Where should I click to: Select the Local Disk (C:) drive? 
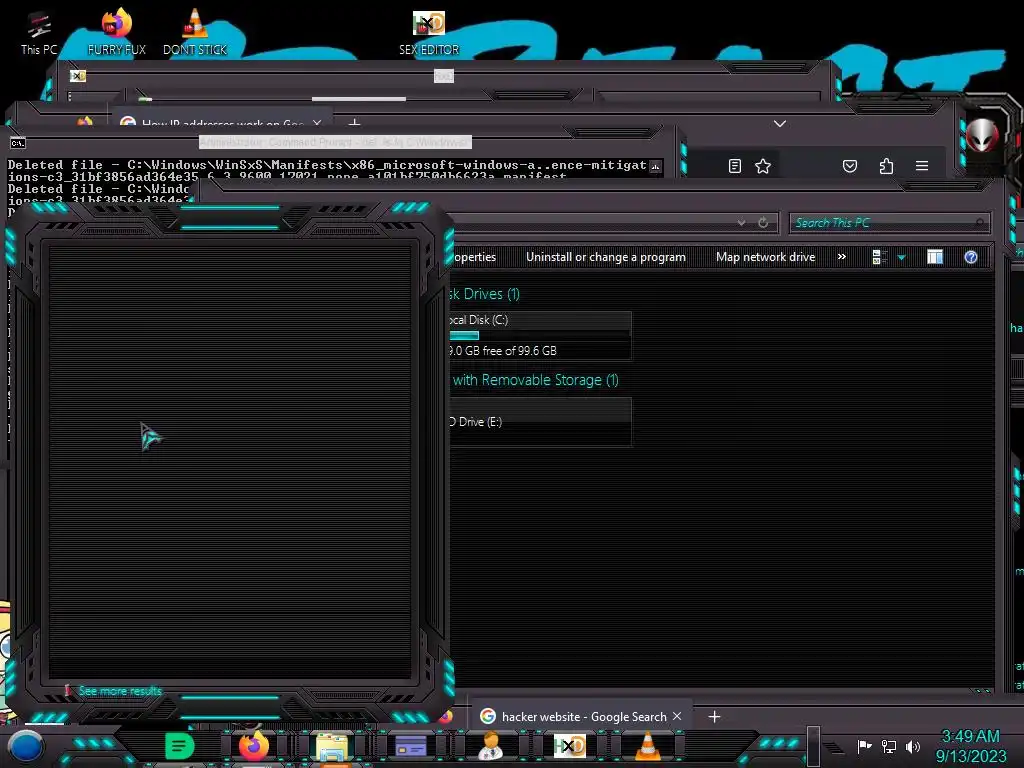[x=540, y=335]
